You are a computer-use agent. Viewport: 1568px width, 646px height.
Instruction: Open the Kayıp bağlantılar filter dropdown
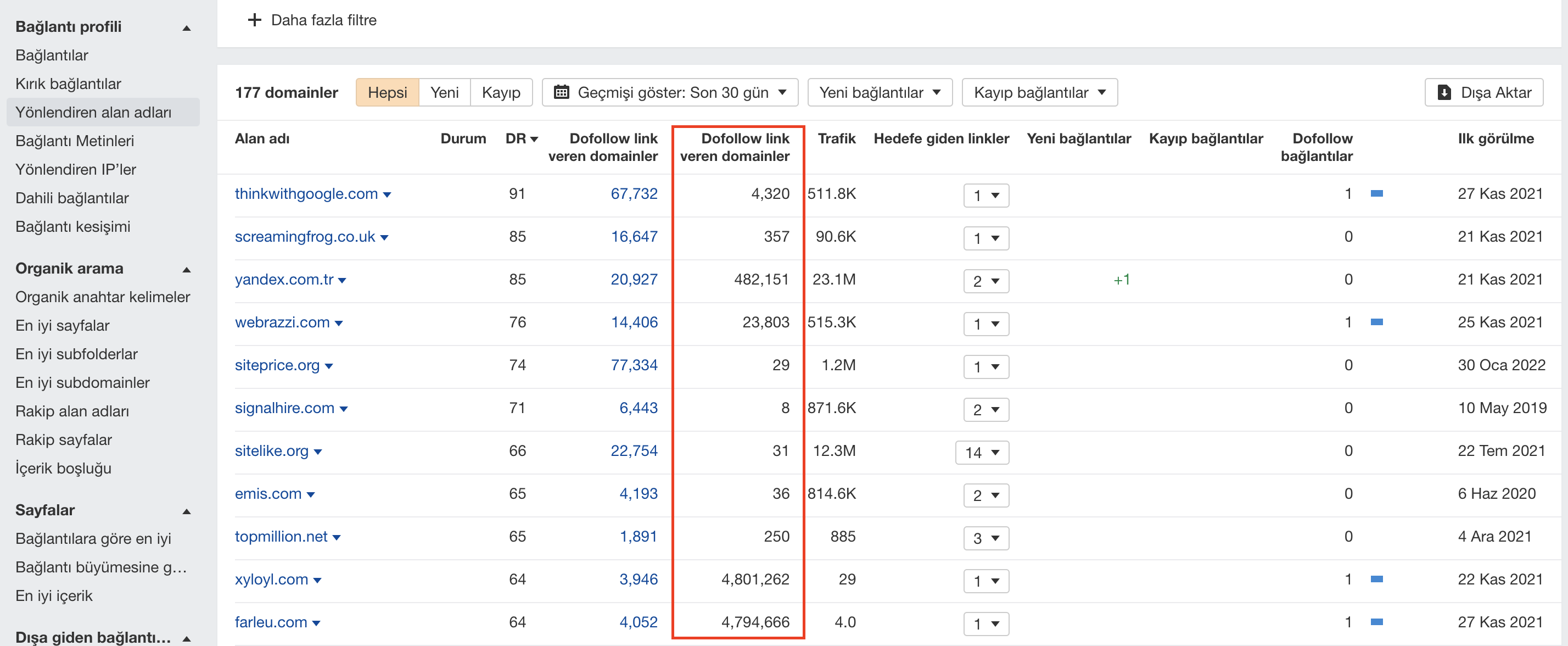(1040, 92)
